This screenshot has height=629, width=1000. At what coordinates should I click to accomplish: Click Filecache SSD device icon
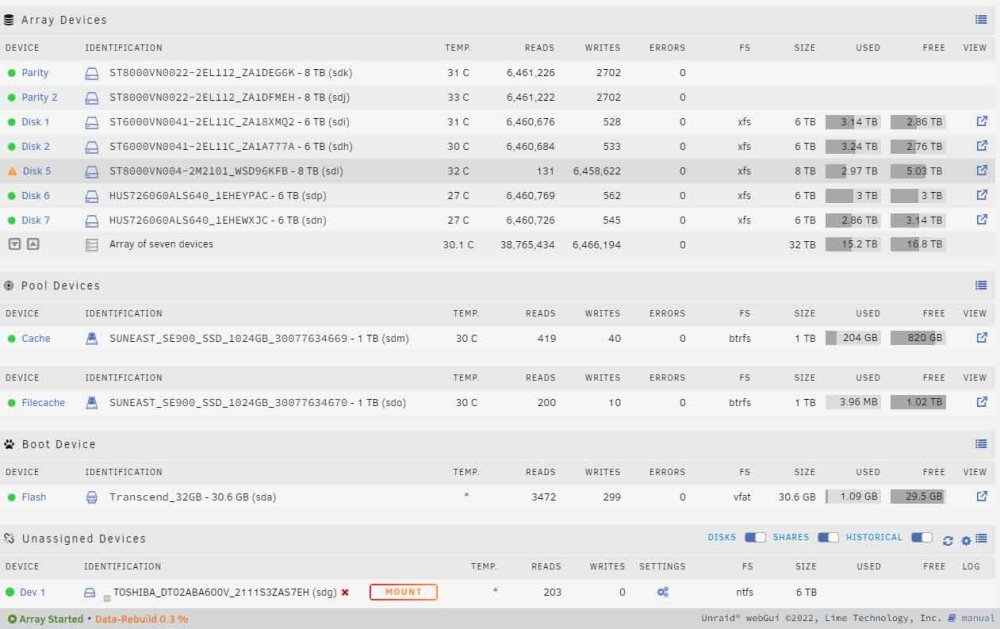[x=92, y=403]
